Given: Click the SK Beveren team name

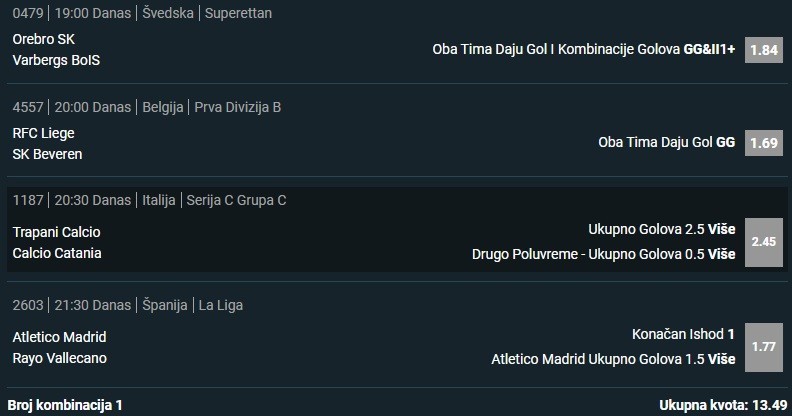Looking at the screenshot, I should (47, 154).
